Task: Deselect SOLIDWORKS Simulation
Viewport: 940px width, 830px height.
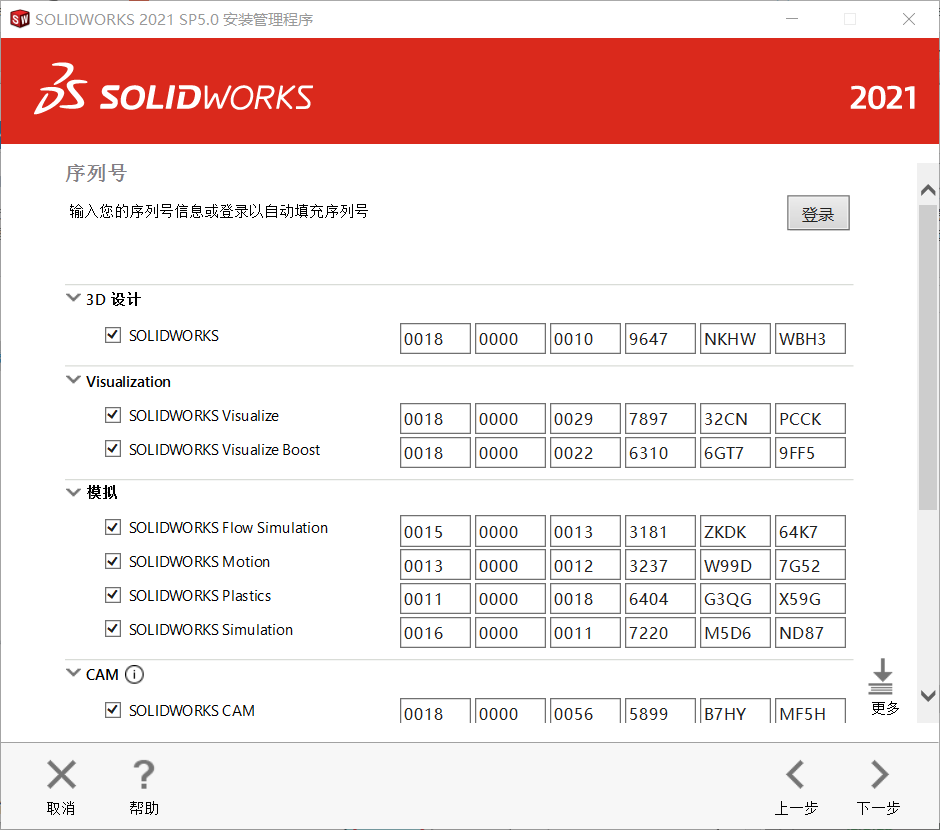Action: point(113,629)
